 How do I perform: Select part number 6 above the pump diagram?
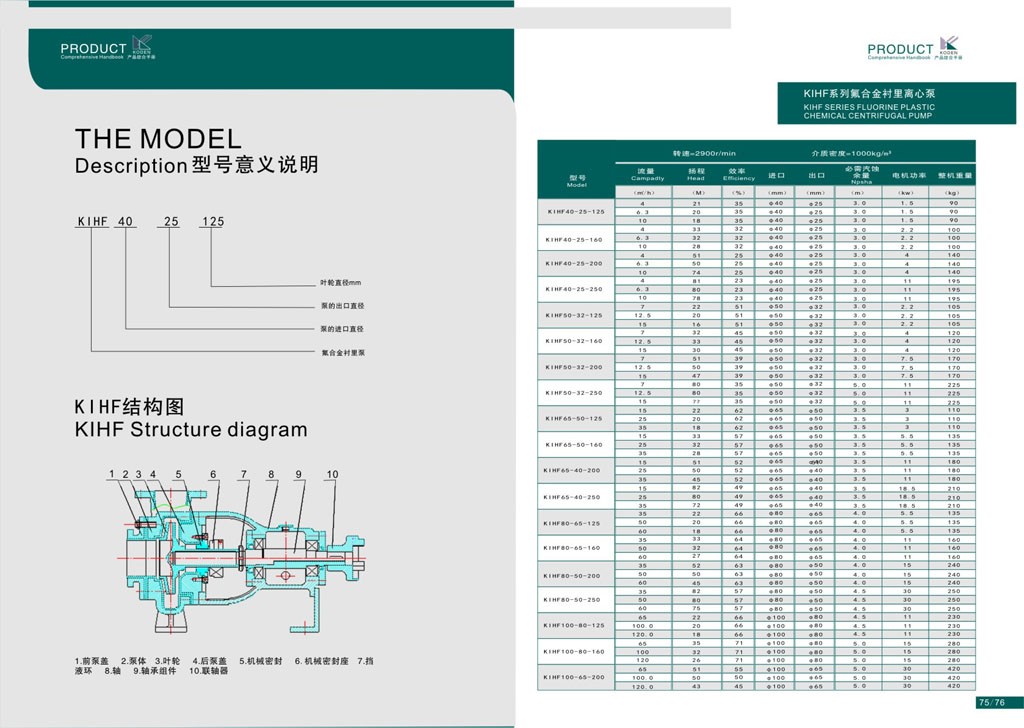click(213, 474)
